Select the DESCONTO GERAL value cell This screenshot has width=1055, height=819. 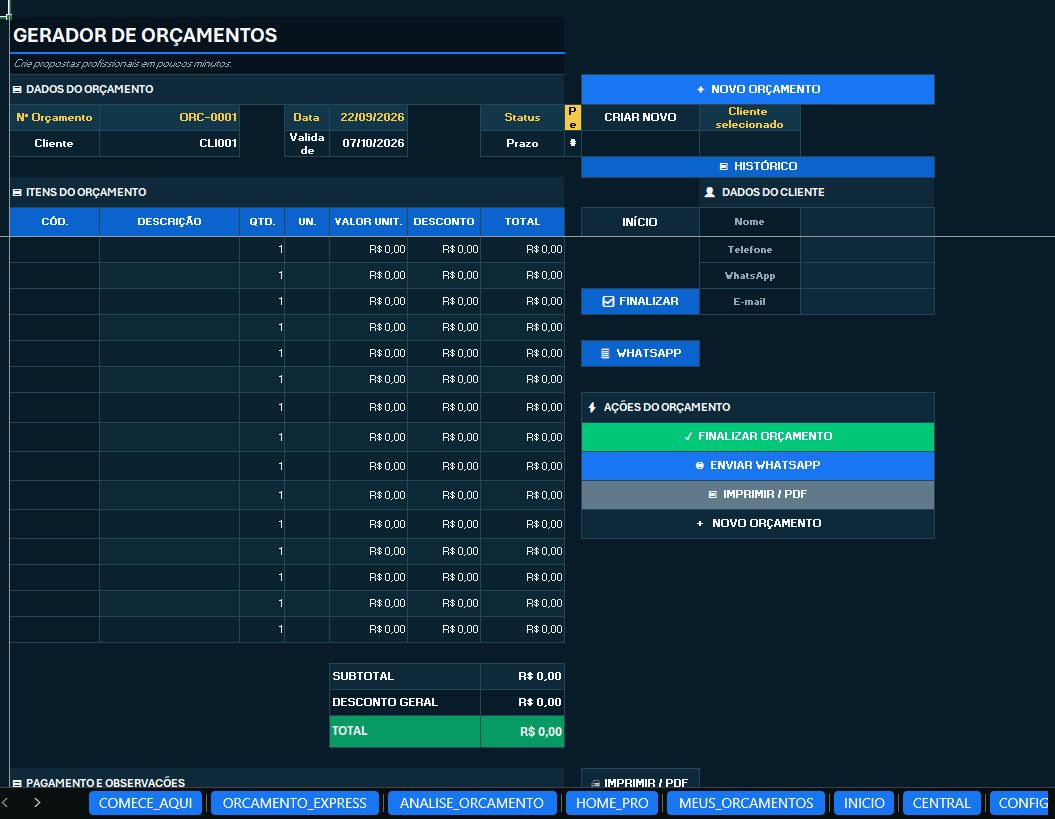[x=523, y=703]
